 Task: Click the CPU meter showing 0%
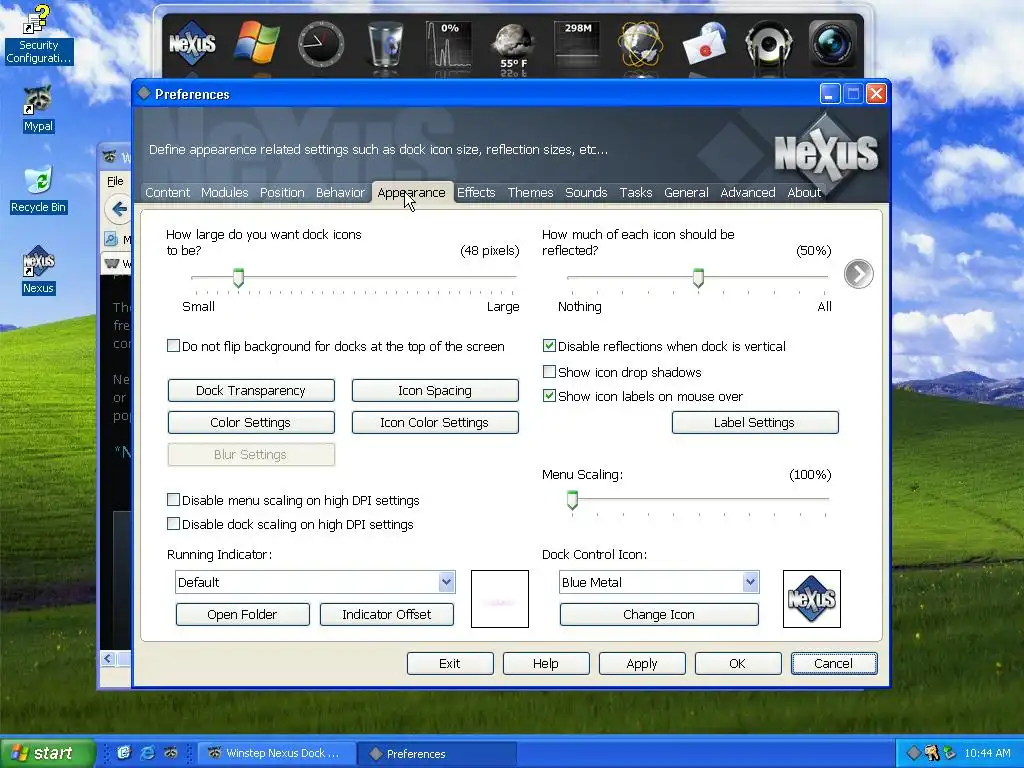(x=449, y=44)
